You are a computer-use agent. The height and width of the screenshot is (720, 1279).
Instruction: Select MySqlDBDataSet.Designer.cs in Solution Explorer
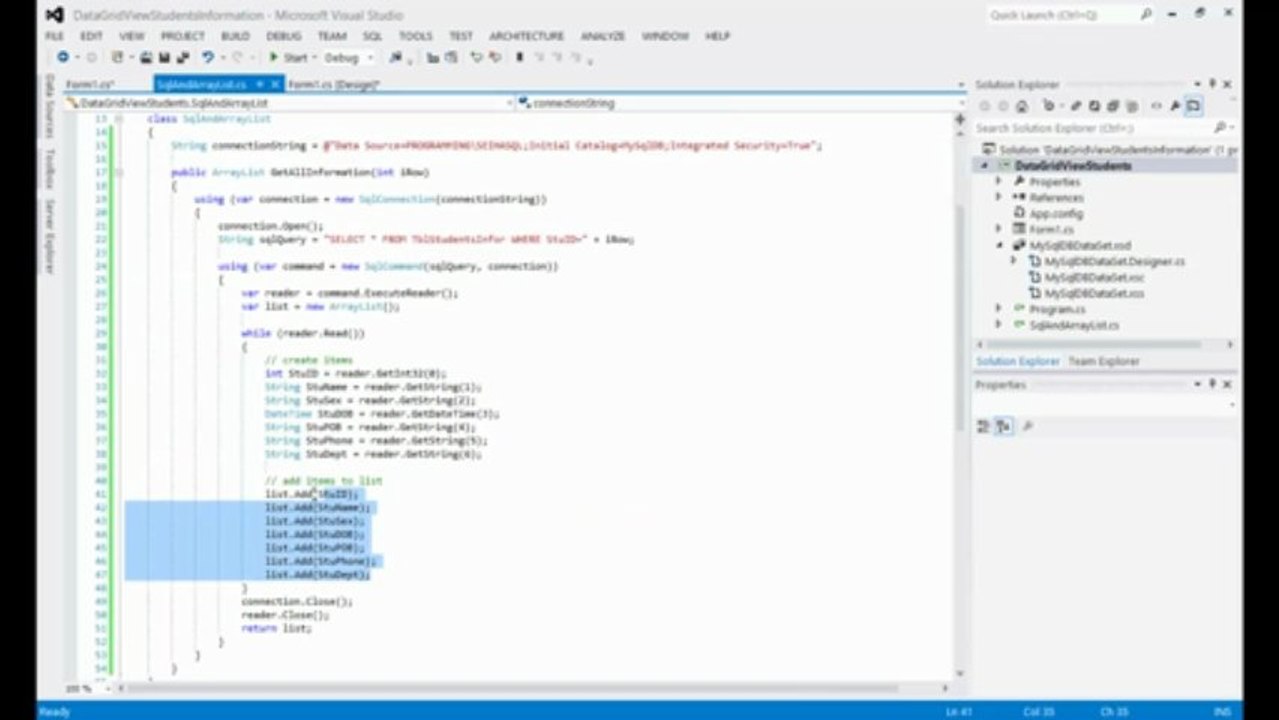click(x=1114, y=261)
